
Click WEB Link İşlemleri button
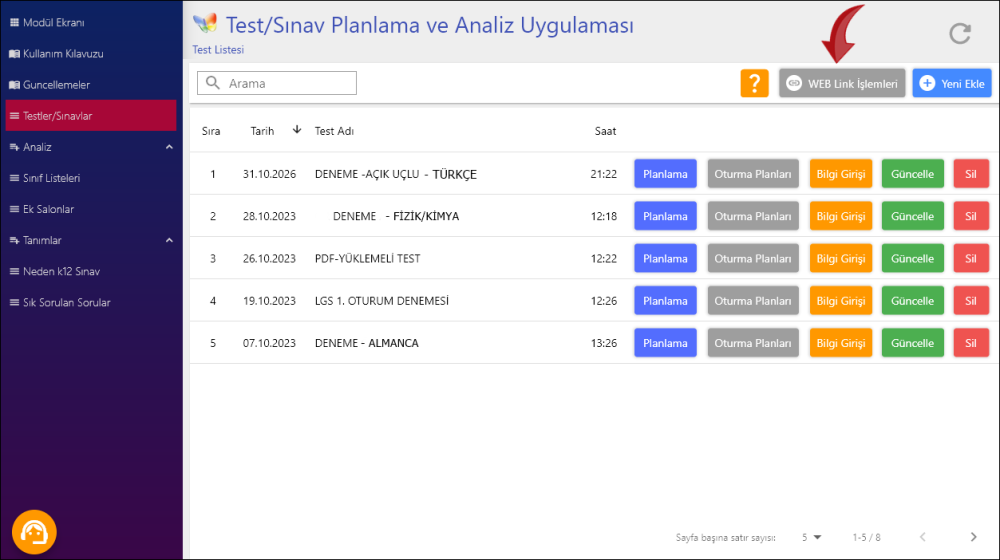pyautogui.click(x=842, y=84)
